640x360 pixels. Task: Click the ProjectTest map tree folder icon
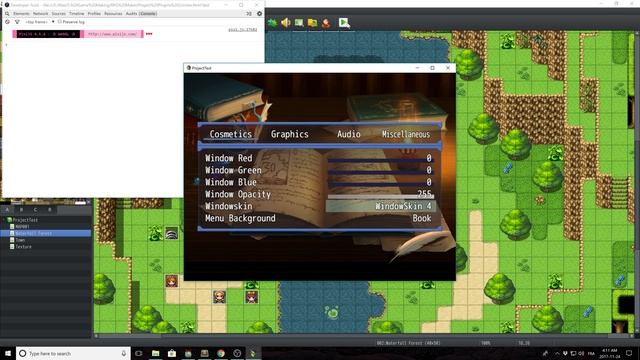pos(9,220)
